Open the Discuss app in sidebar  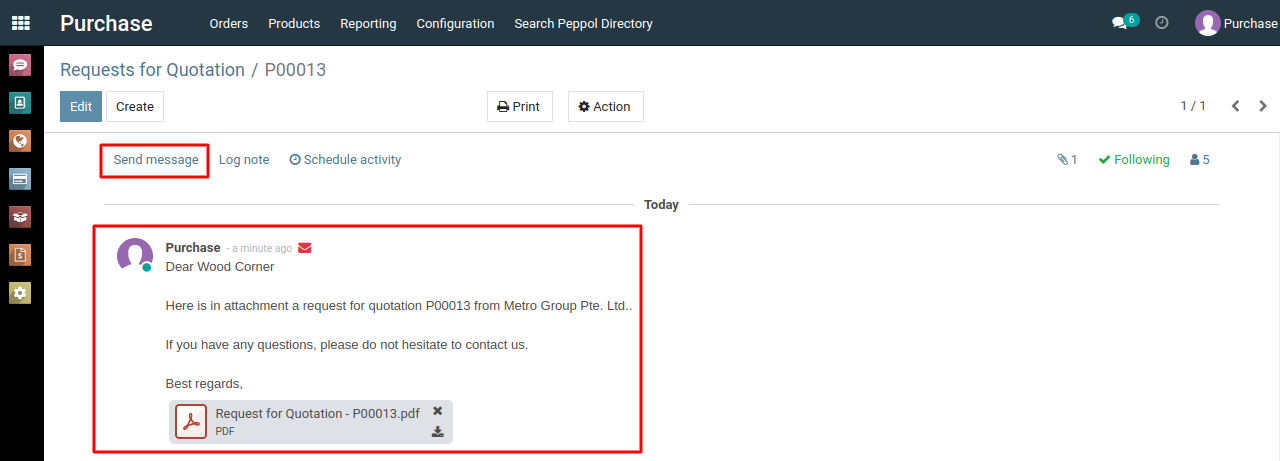[20, 65]
